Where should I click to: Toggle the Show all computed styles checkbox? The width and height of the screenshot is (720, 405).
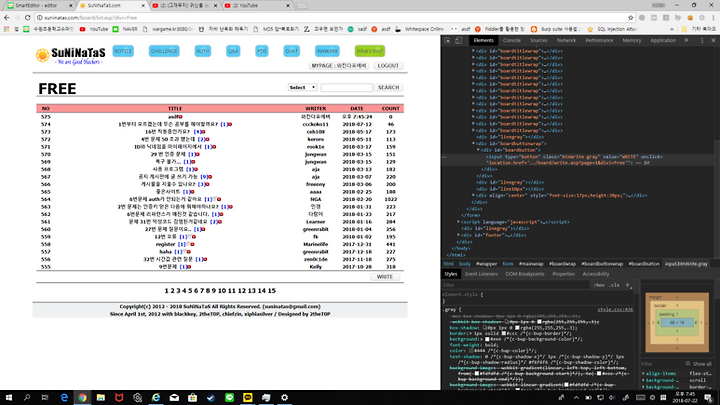click(x=687, y=364)
